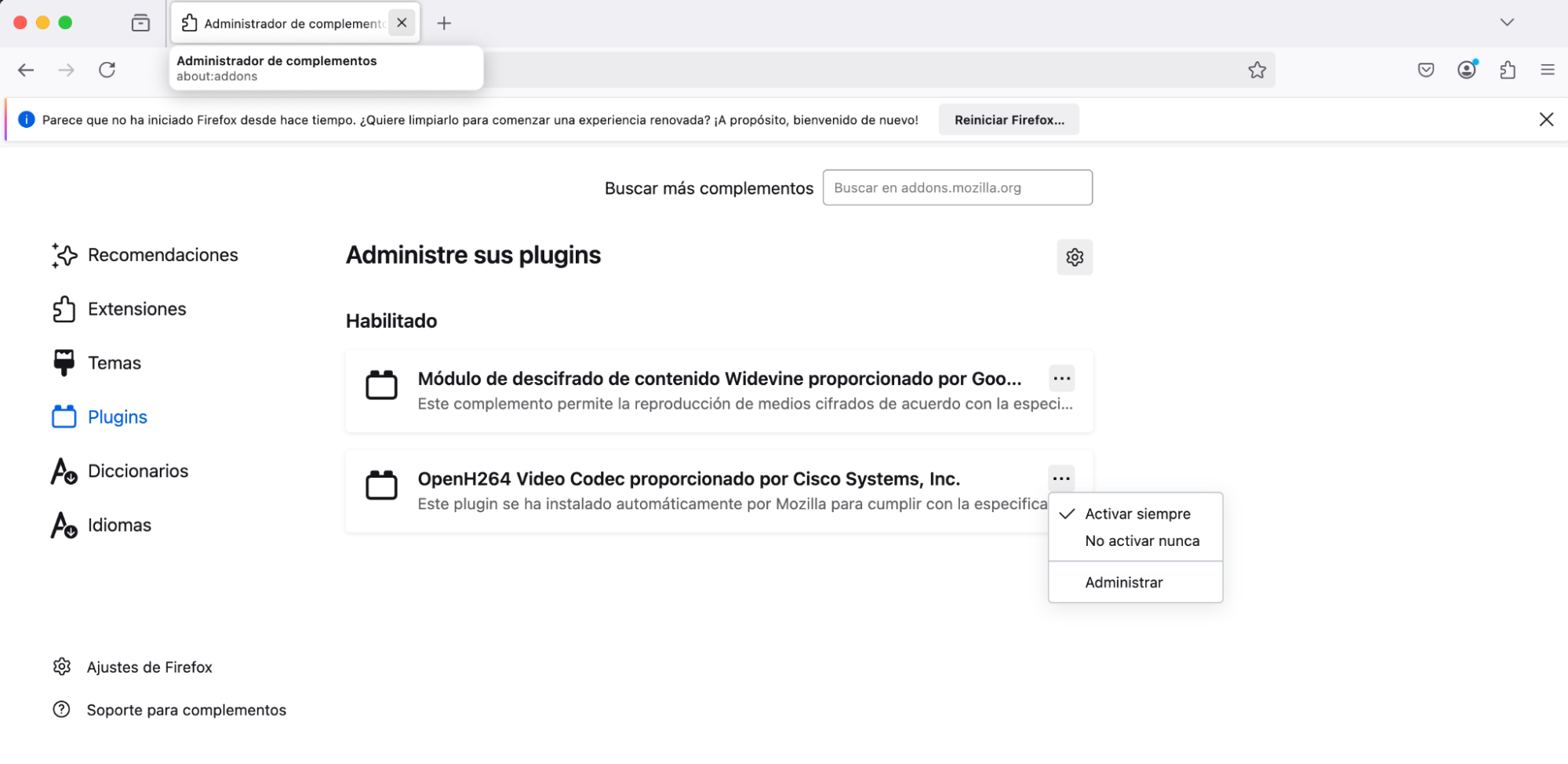The image size is (1568, 764).
Task: Click the addons.mozilla.org search field
Action: (957, 187)
